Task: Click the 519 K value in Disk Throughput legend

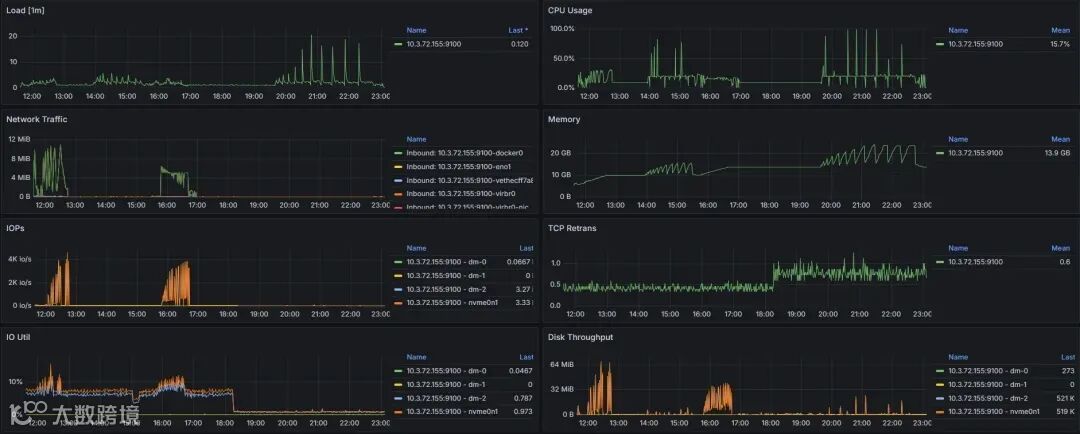Action: coord(1065,411)
